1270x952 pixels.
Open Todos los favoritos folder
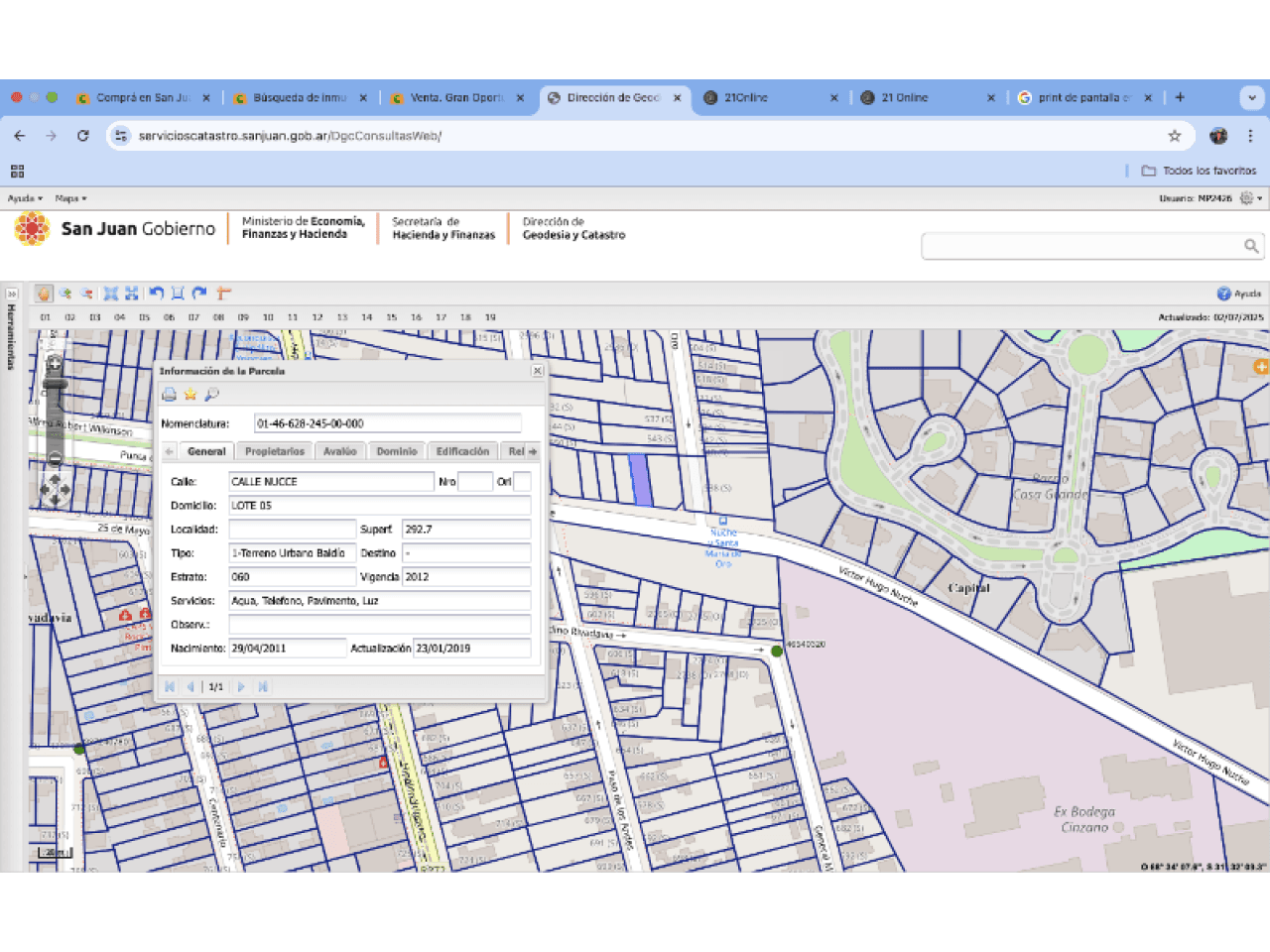point(1199,171)
